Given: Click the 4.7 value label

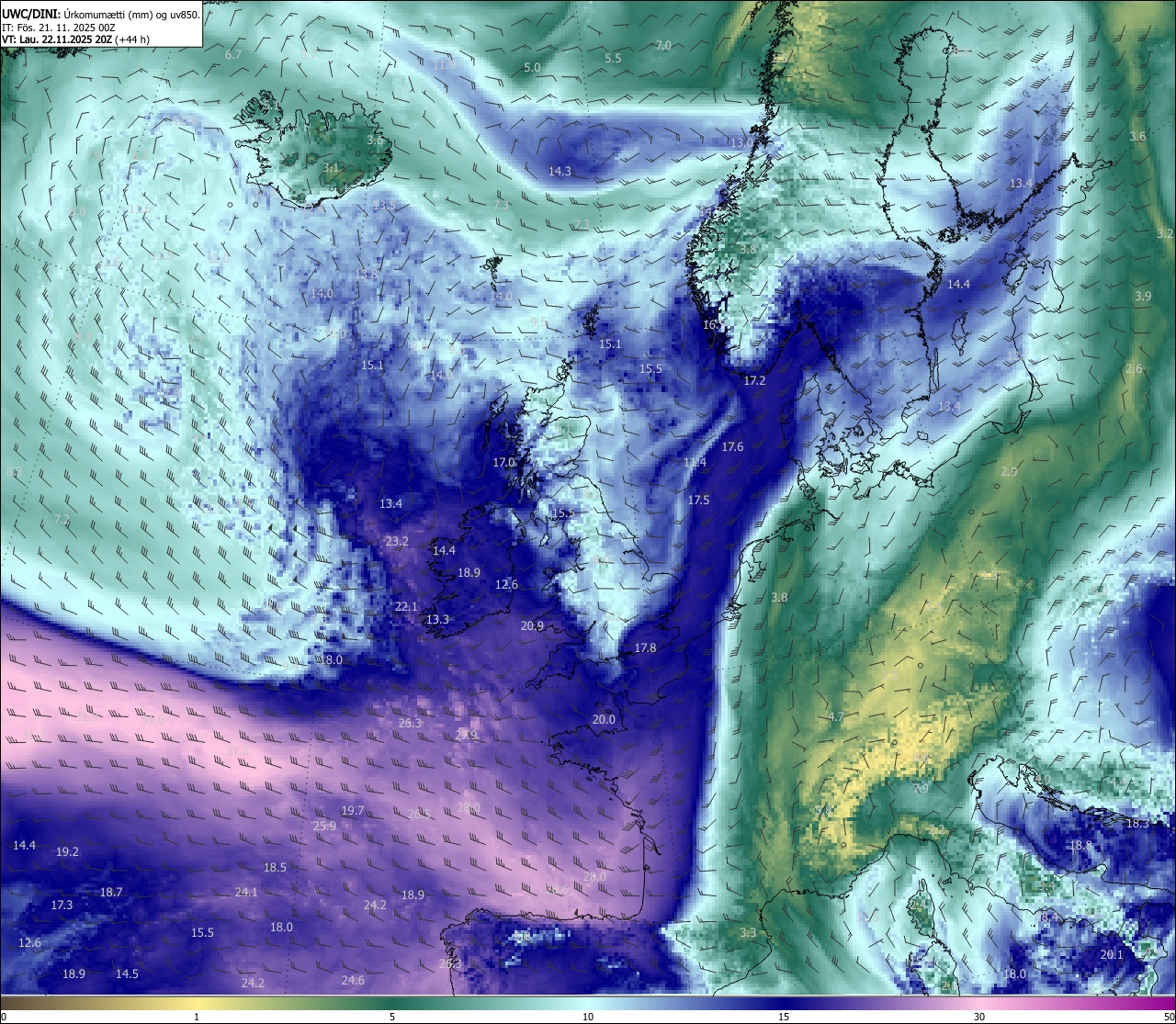Looking at the screenshot, I should [x=836, y=716].
